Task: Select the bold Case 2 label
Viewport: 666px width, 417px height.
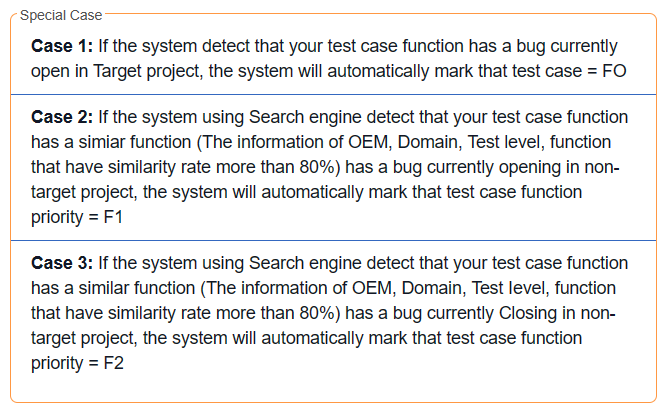Action: (62, 117)
